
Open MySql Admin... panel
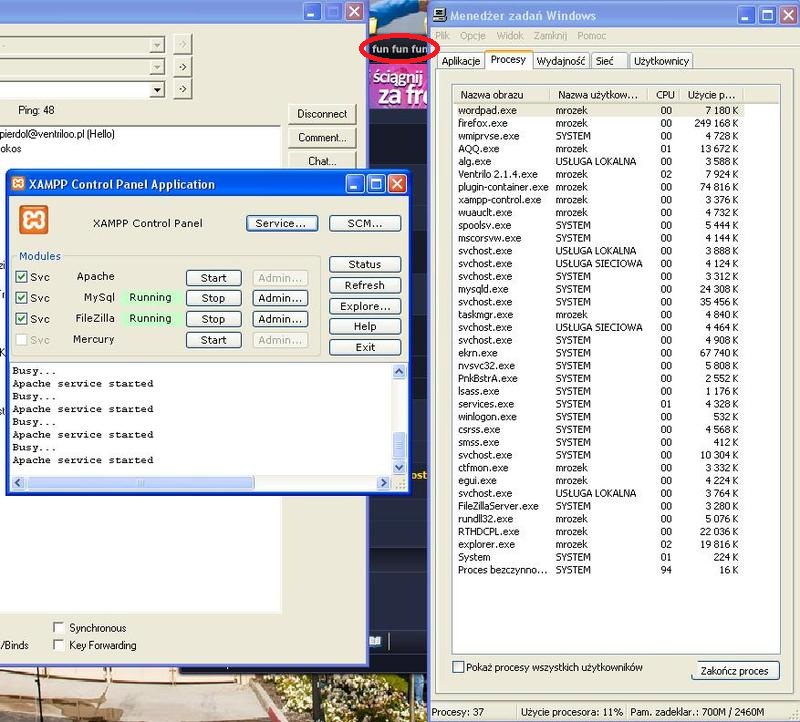(x=280, y=298)
